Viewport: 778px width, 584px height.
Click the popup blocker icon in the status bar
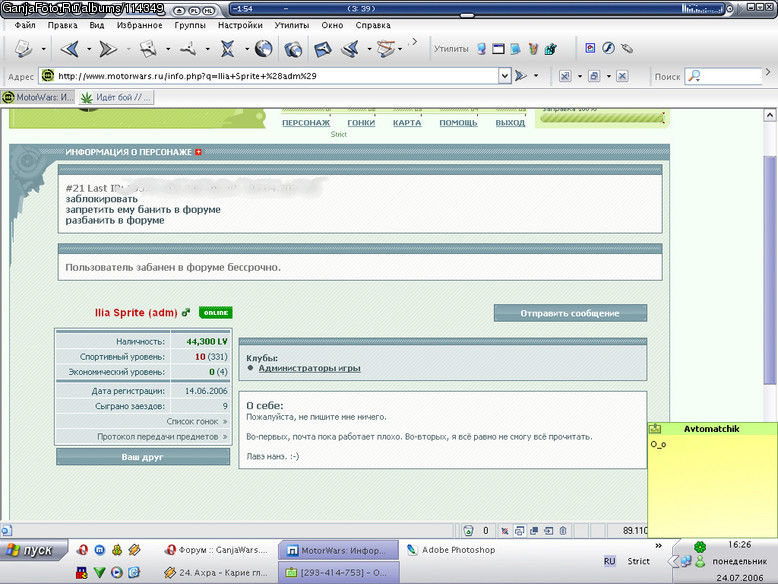point(505,531)
